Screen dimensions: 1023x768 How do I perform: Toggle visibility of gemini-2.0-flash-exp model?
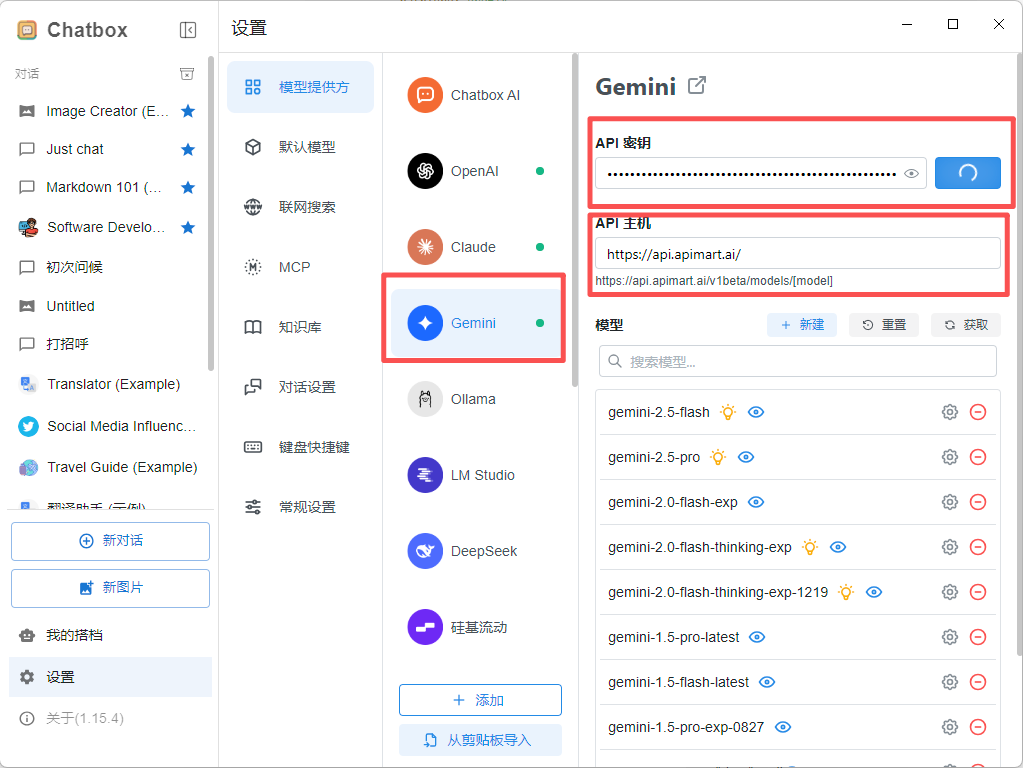click(x=758, y=502)
